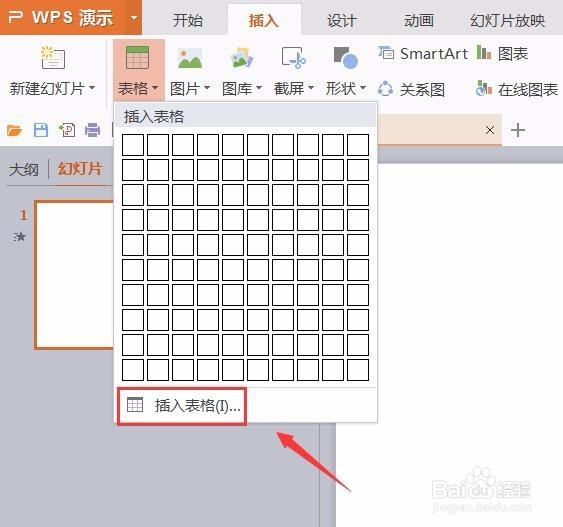Select the bottom-right grid cell for 10x10 table

[x=358, y=370]
